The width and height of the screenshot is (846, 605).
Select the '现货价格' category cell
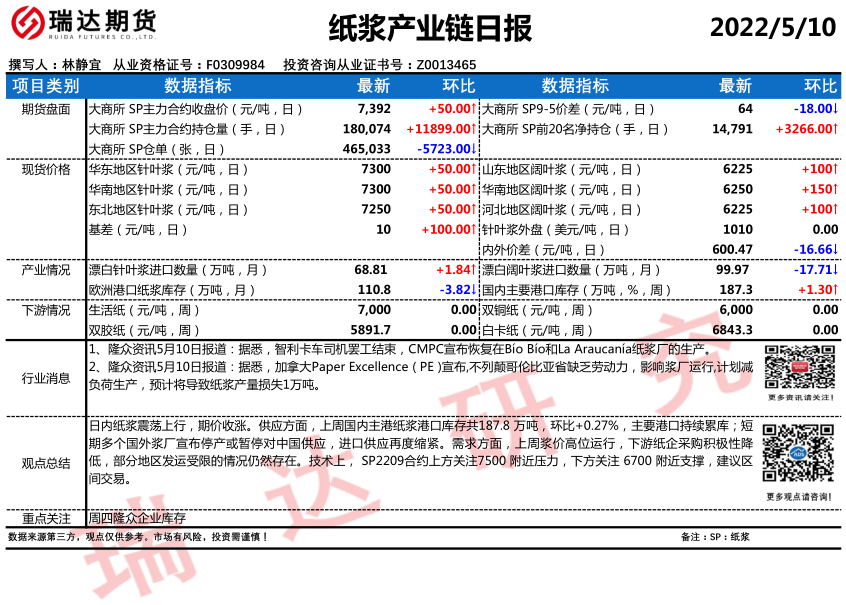click(46, 170)
